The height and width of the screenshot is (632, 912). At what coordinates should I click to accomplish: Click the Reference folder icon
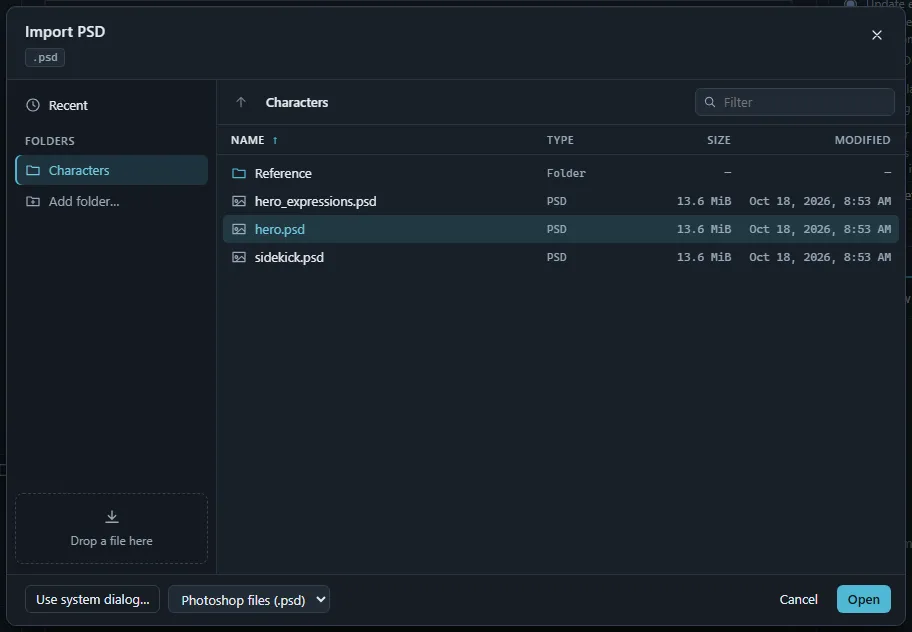[239, 173]
